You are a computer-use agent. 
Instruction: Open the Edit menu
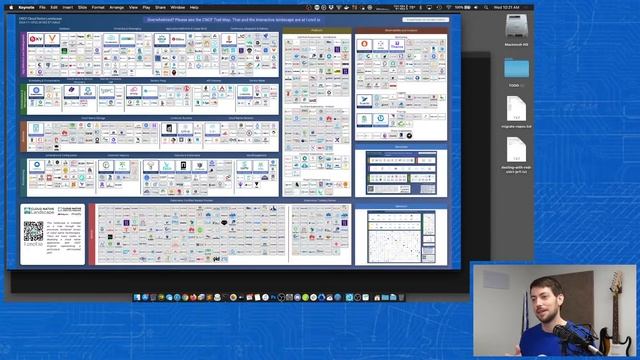coord(54,7)
